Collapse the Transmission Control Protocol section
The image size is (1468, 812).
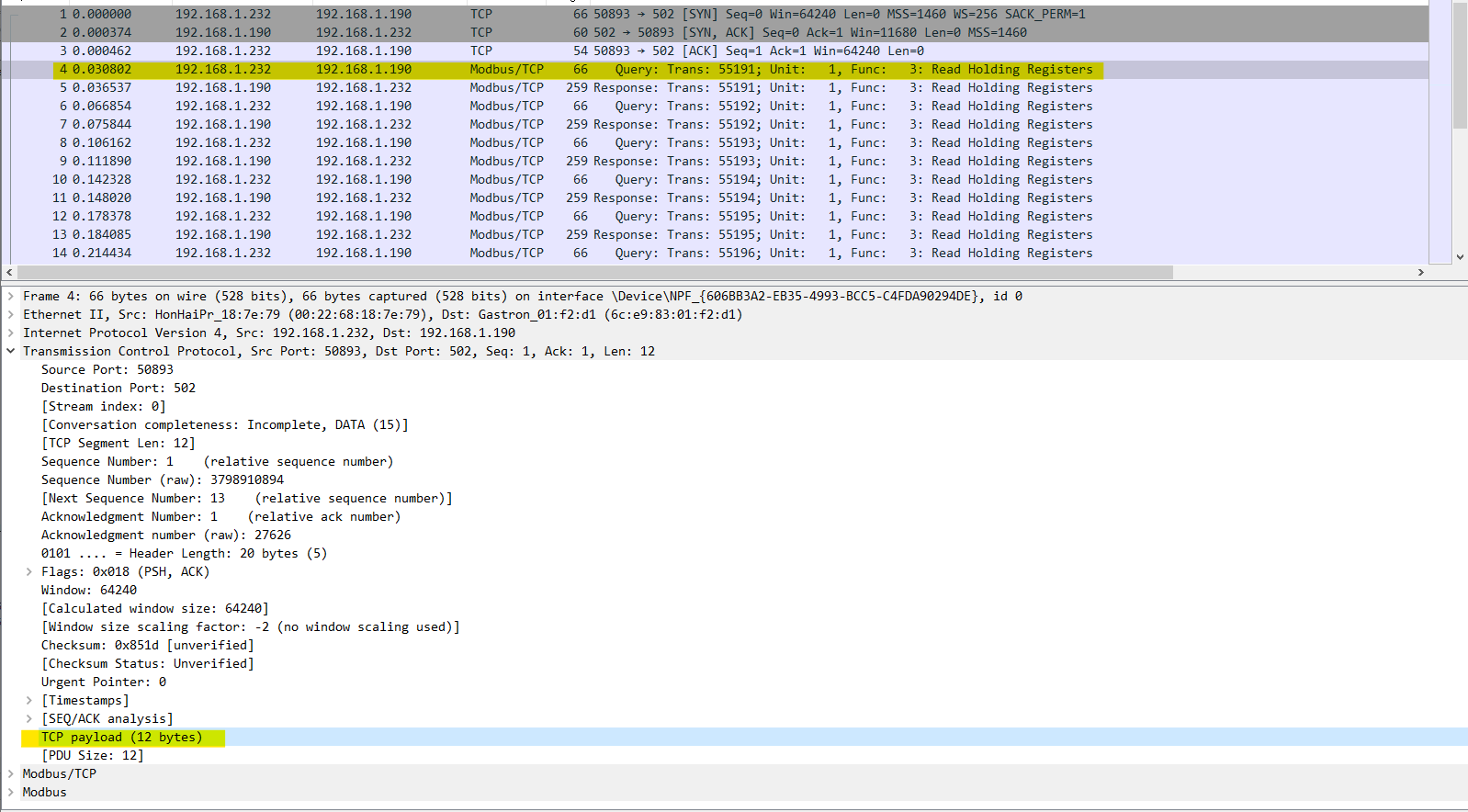pyautogui.click(x=10, y=351)
